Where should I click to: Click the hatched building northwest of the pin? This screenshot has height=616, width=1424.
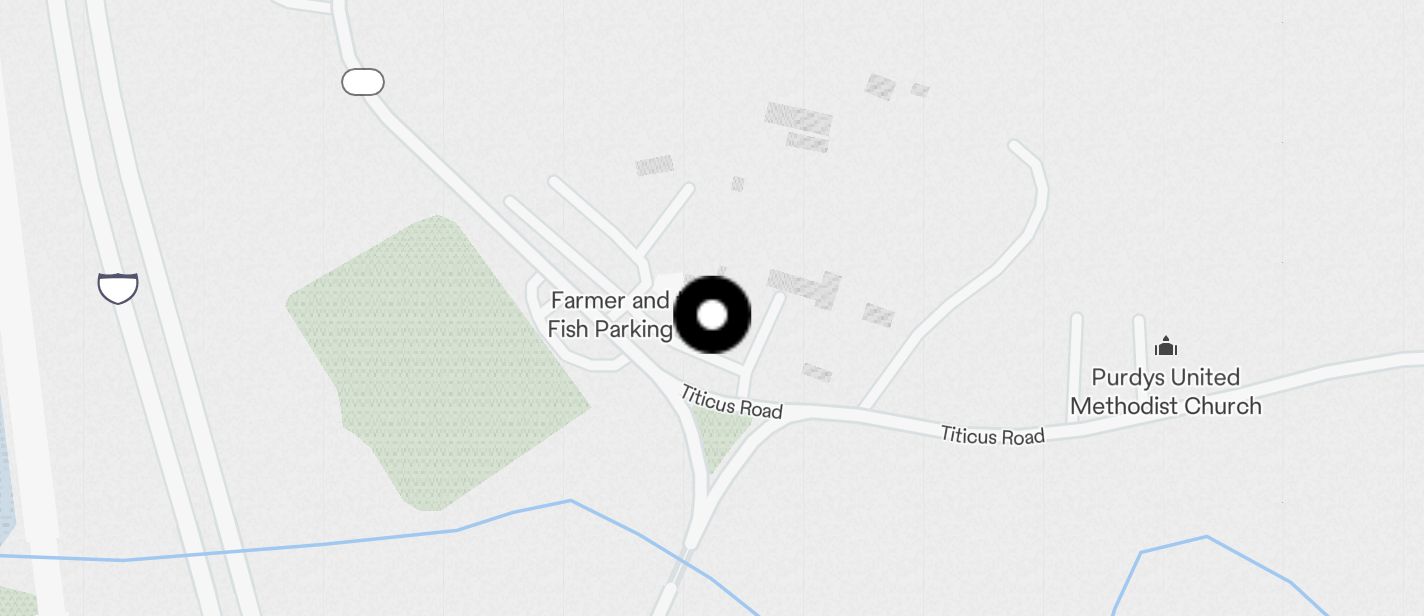654,165
